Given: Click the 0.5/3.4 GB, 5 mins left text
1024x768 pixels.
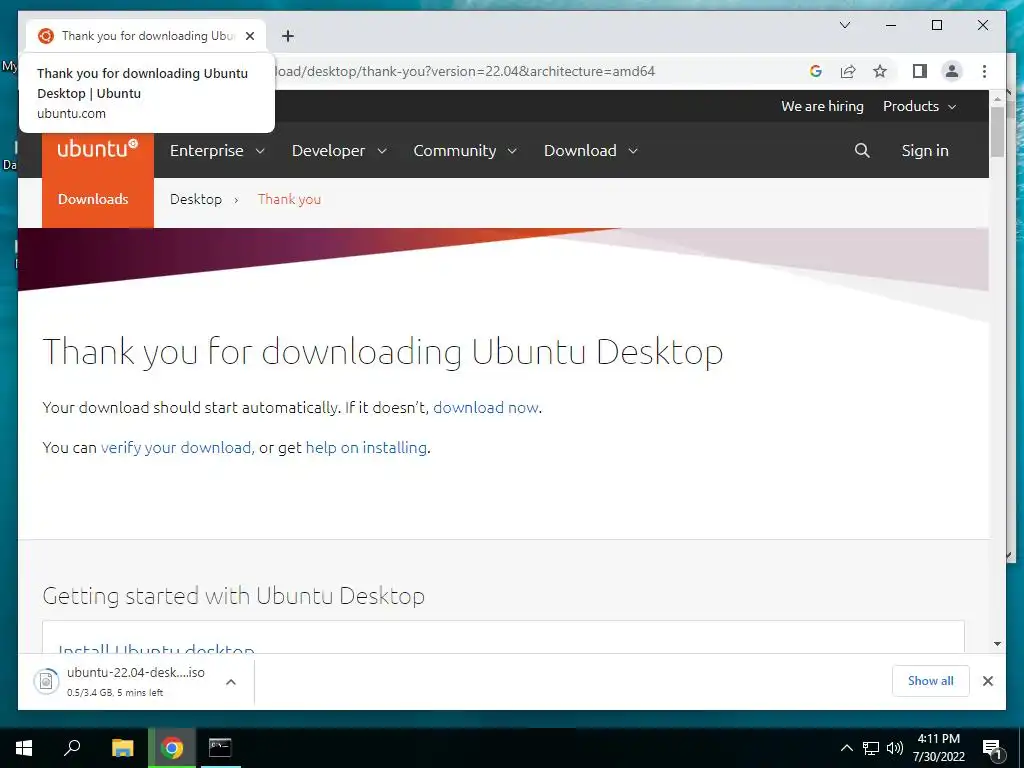Looking at the screenshot, I should click(x=115, y=692).
